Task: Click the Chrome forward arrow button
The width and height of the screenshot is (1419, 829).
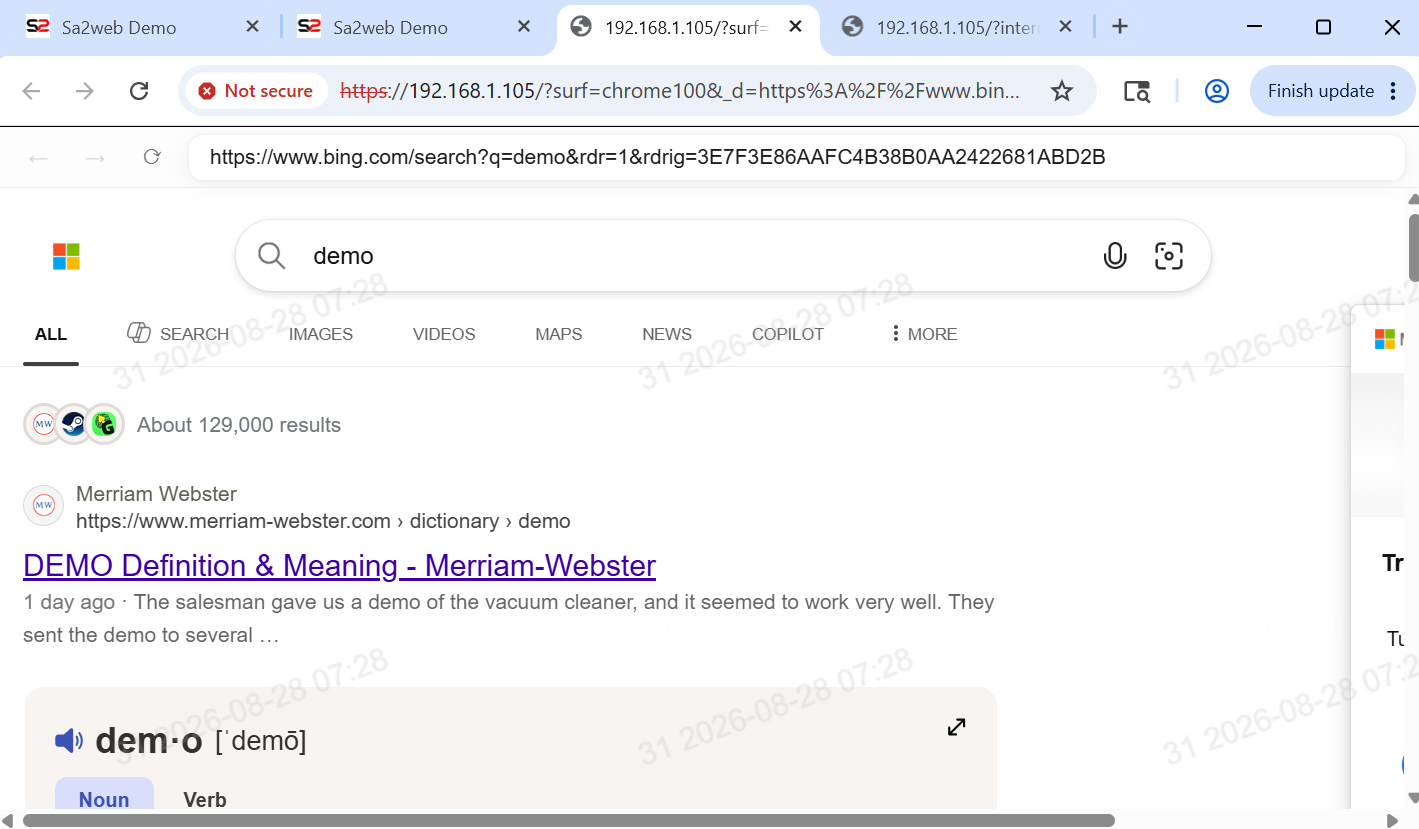Action: 85,91
